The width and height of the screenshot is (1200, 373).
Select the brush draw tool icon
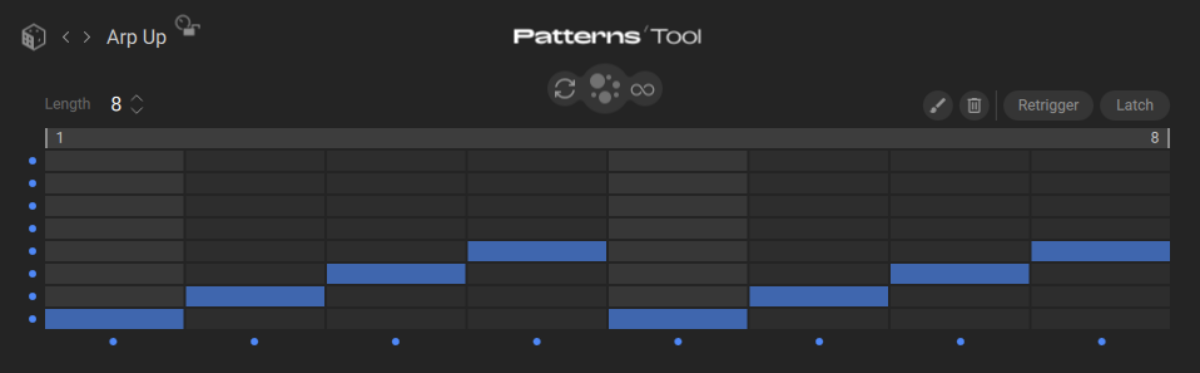[937, 105]
